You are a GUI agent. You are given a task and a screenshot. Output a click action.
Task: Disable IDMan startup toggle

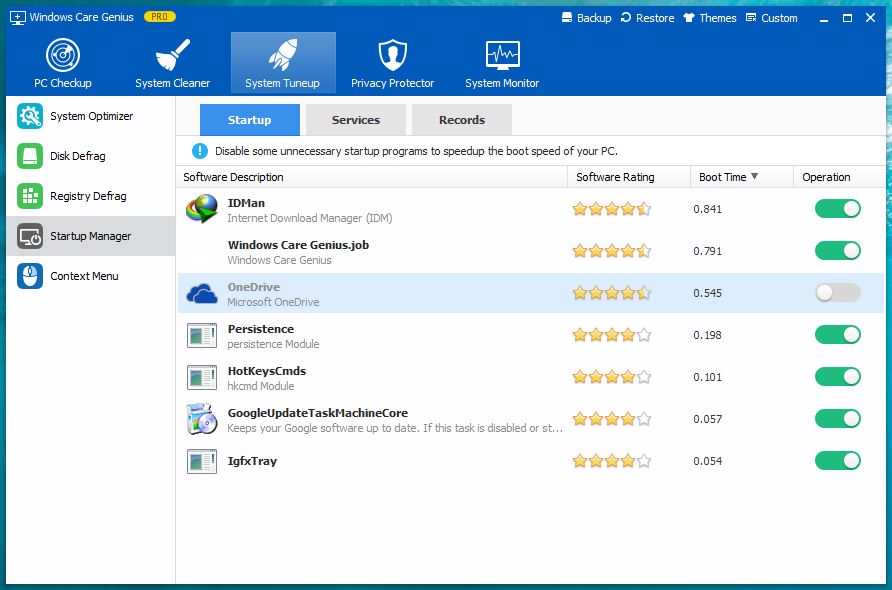[837, 209]
